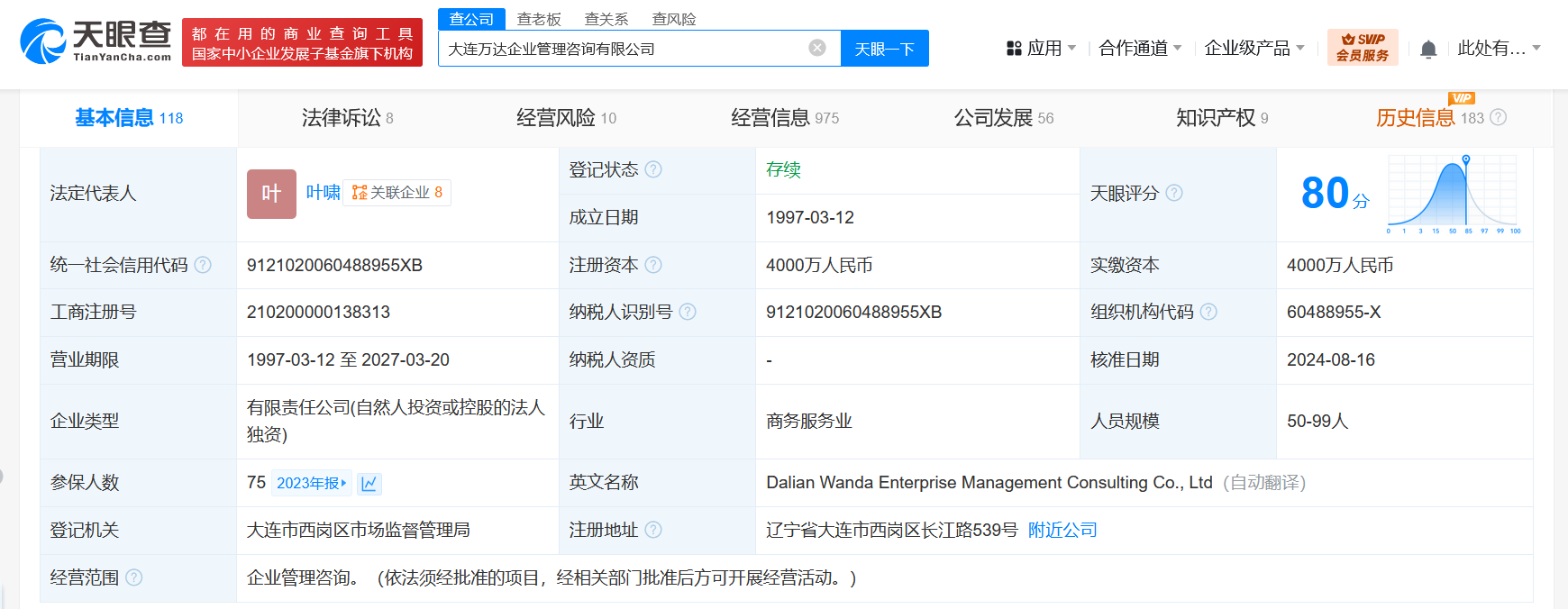Switch to 查公司 search tab
The width and height of the screenshot is (1568, 609).
472,19
